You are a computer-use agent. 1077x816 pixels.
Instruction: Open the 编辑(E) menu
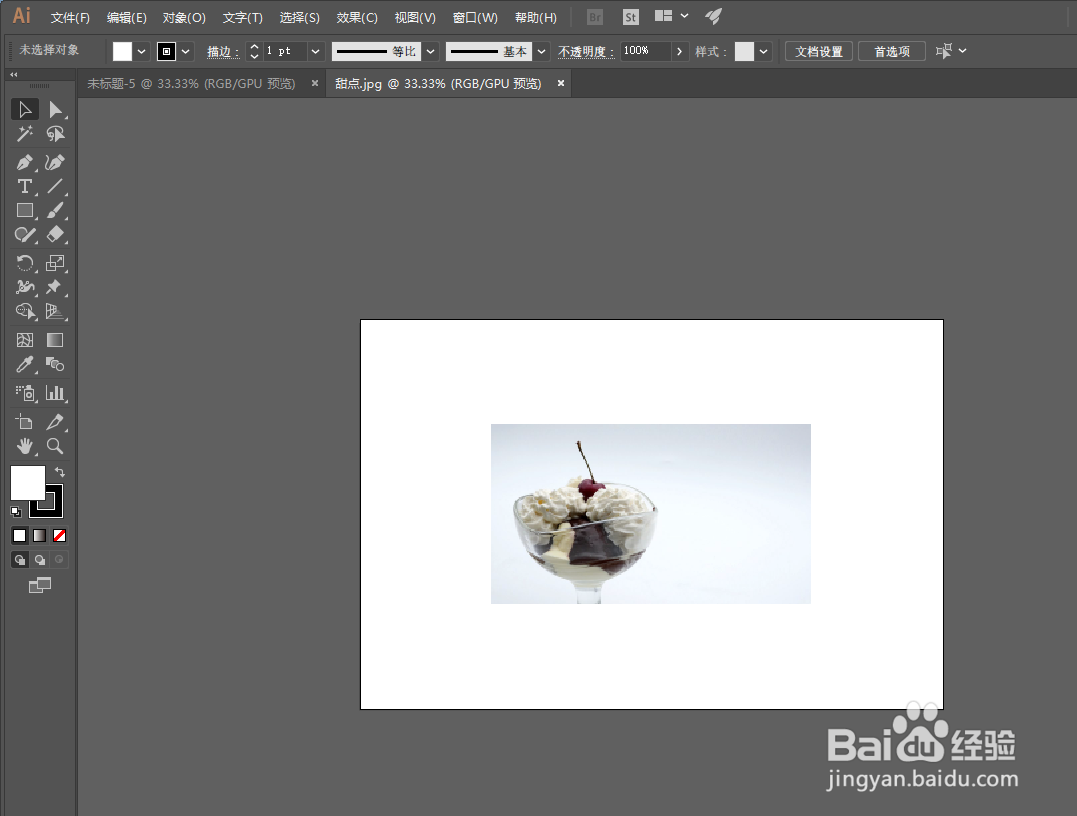coord(126,18)
